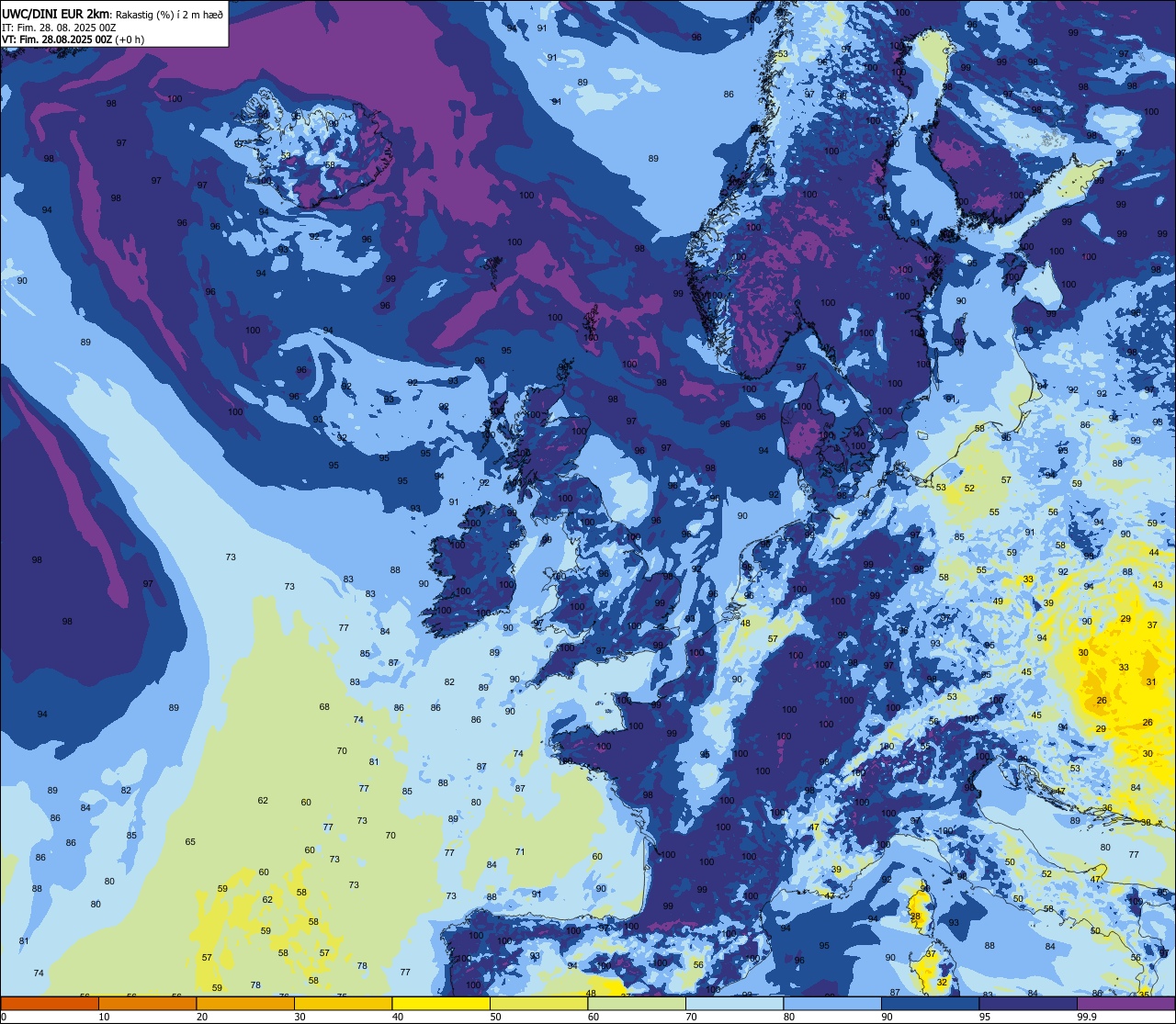Click the light blue 80–90 legend swatch
This screenshot has height=1024, width=1176.
(831, 1003)
